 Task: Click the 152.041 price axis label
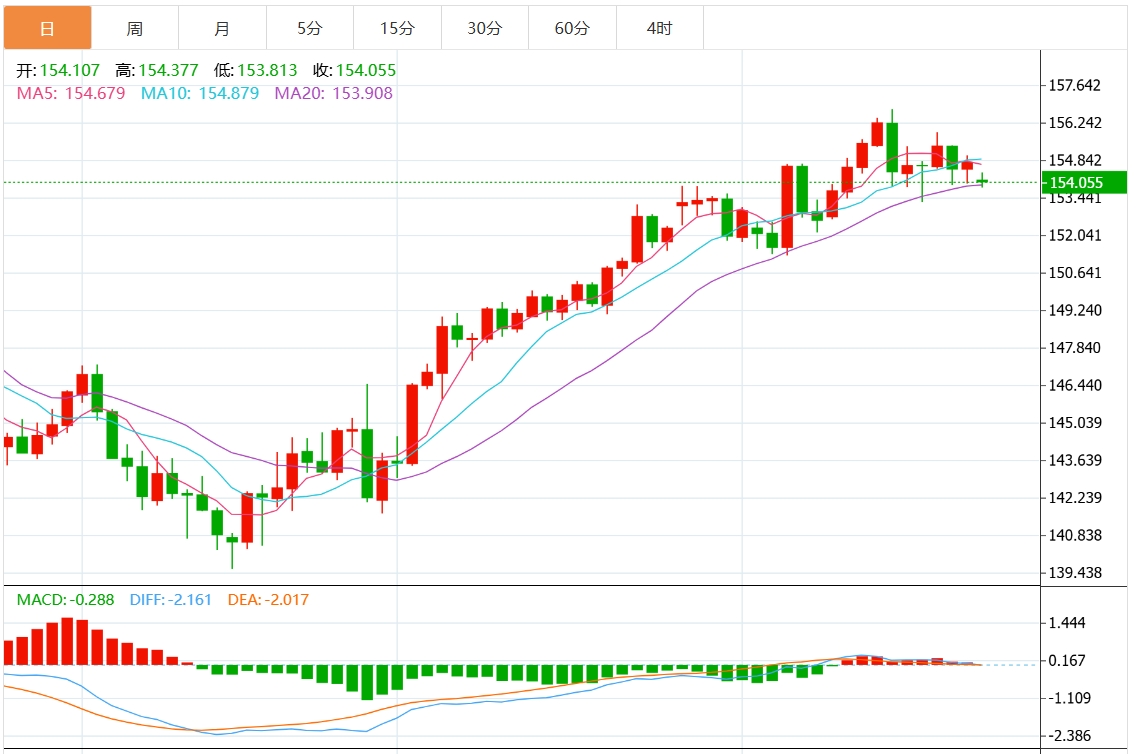click(1075, 235)
